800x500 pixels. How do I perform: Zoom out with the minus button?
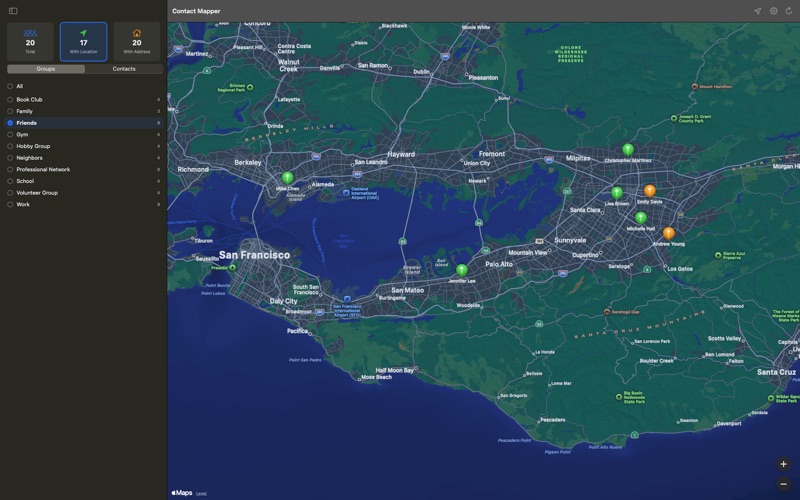pos(783,484)
